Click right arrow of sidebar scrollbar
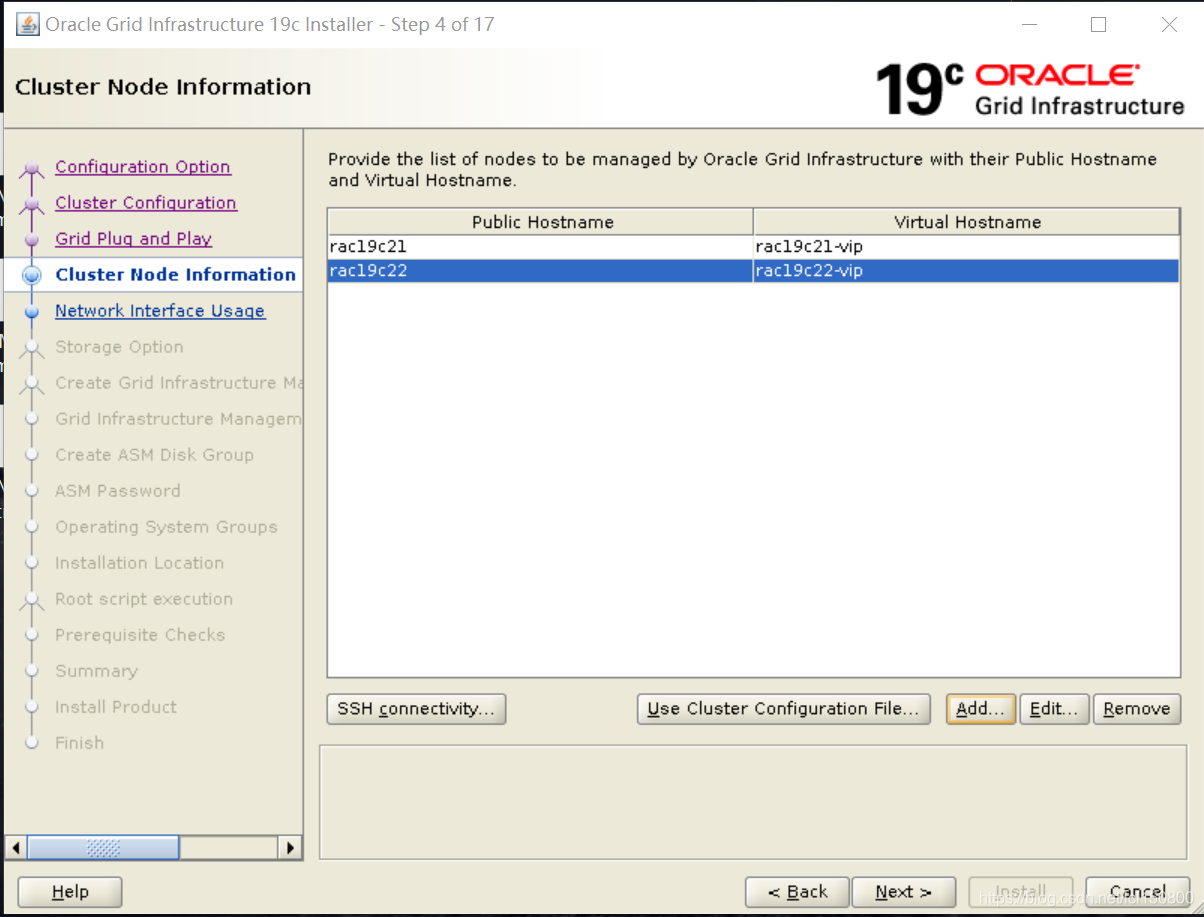Viewport: 1204px width, 917px height. pos(290,848)
